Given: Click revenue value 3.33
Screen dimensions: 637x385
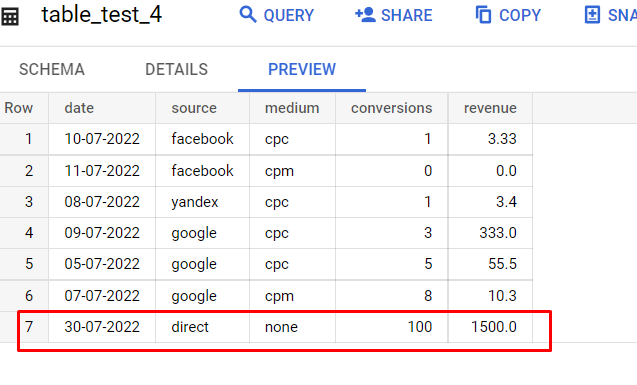Looking at the screenshot, I should pyautogui.click(x=502, y=139).
